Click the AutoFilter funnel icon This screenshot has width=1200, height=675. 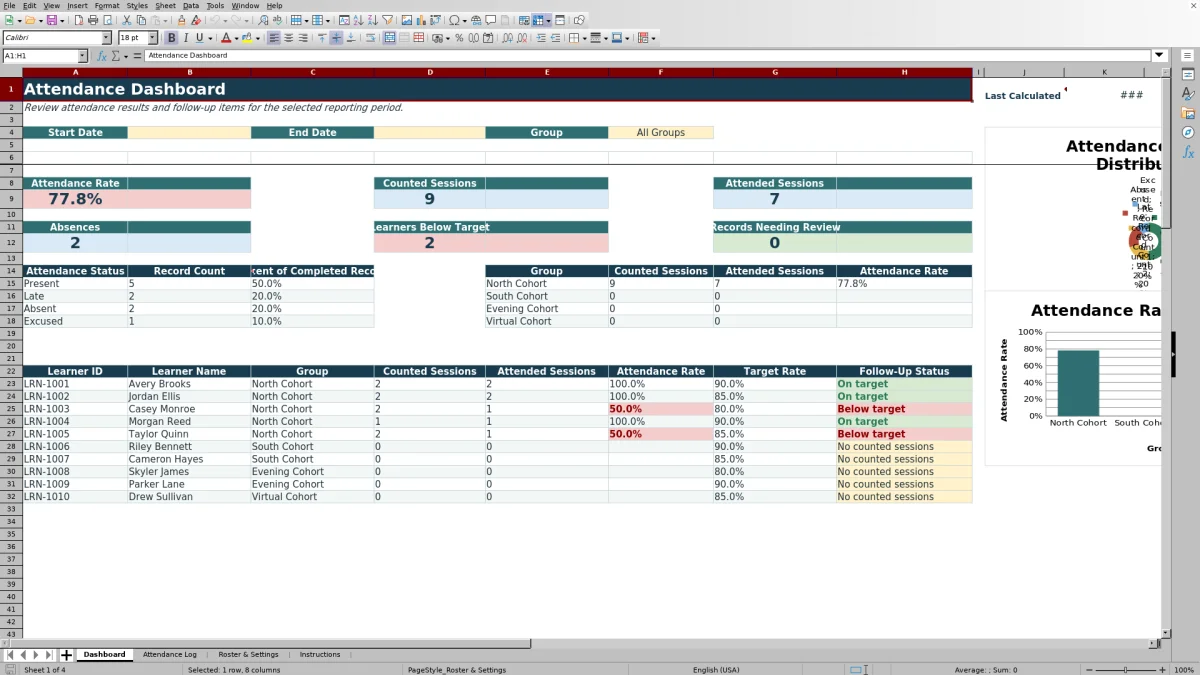click(389, 20)
